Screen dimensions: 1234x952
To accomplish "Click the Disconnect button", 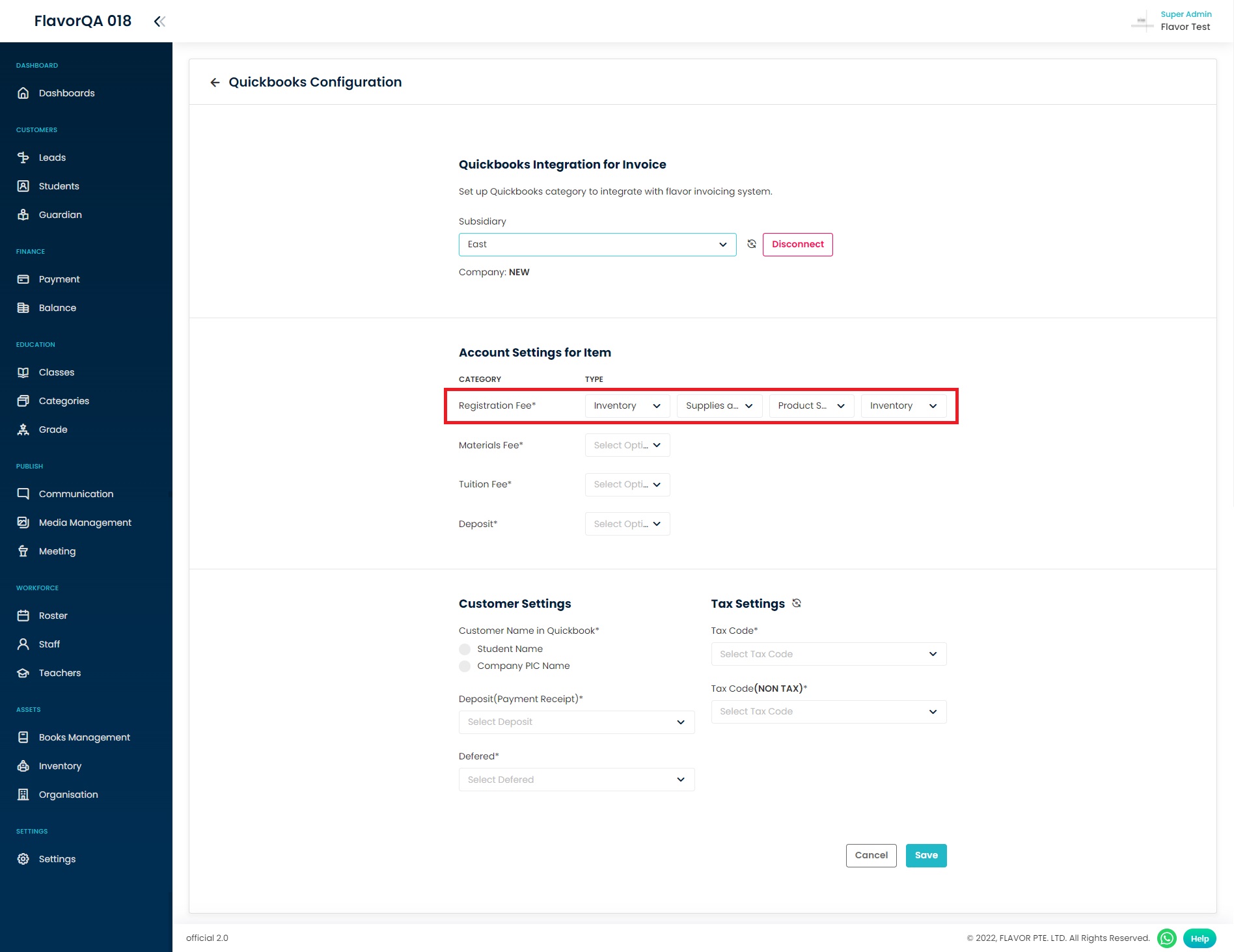I will [798, 245].
